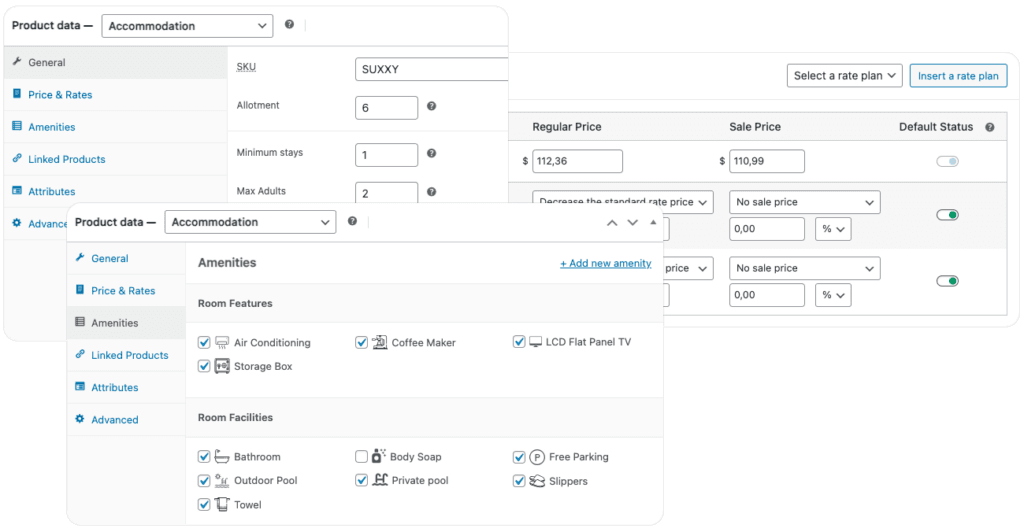Click the collapse panel triangle icon
Screen dimensions: 1024x532
[x=653, y=222]
